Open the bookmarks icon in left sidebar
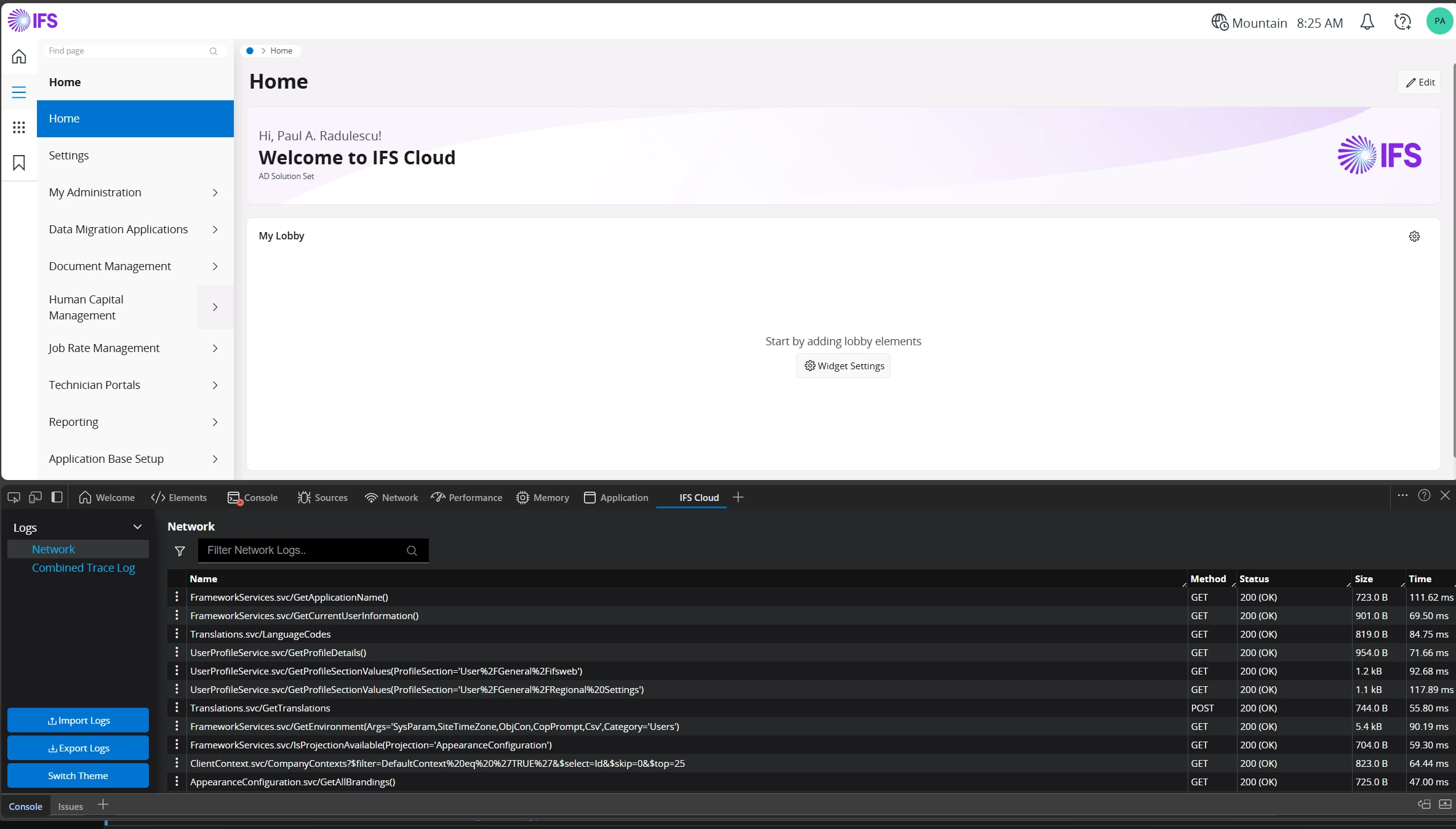This screenshot has height=829, width=1456. coord(18,163)
